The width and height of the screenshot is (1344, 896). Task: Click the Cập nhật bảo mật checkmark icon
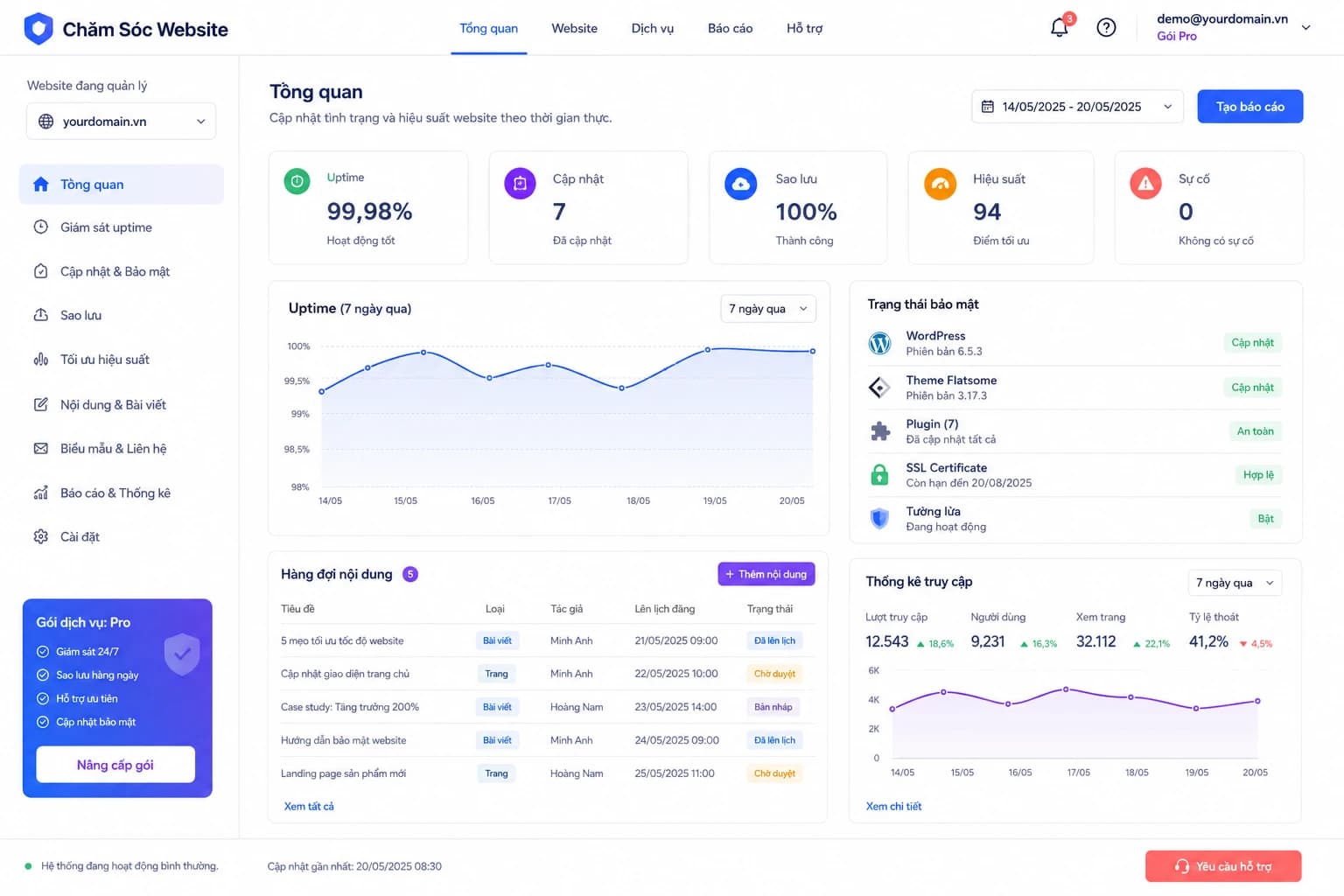coord(42,723)
